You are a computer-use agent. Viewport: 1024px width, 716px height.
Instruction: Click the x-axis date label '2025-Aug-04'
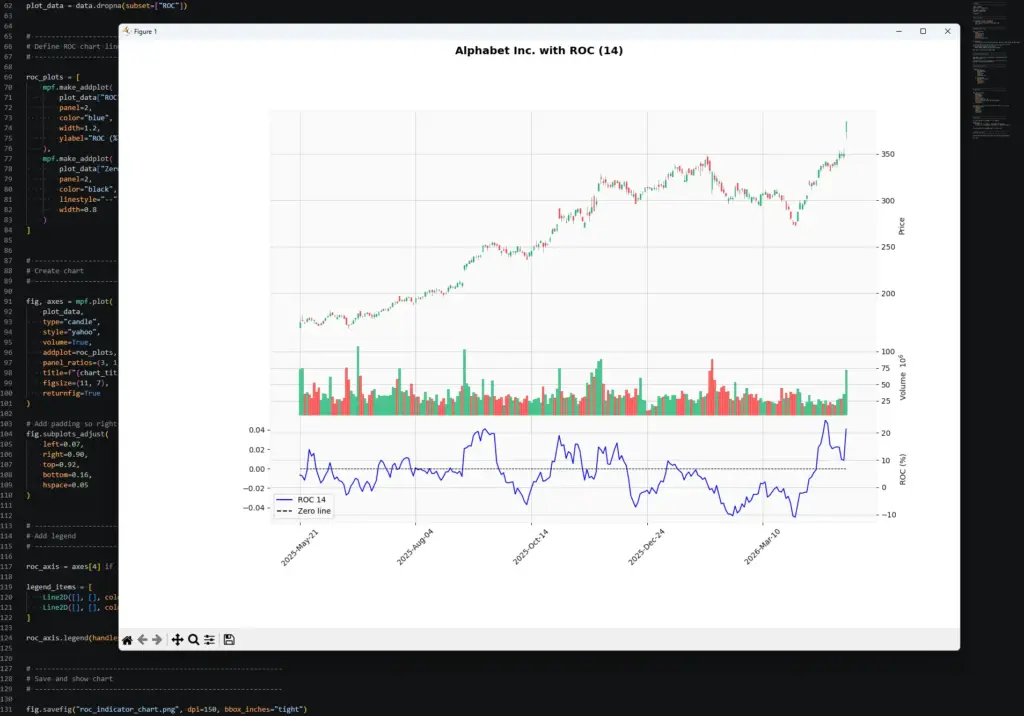click(x=415, y=547)
